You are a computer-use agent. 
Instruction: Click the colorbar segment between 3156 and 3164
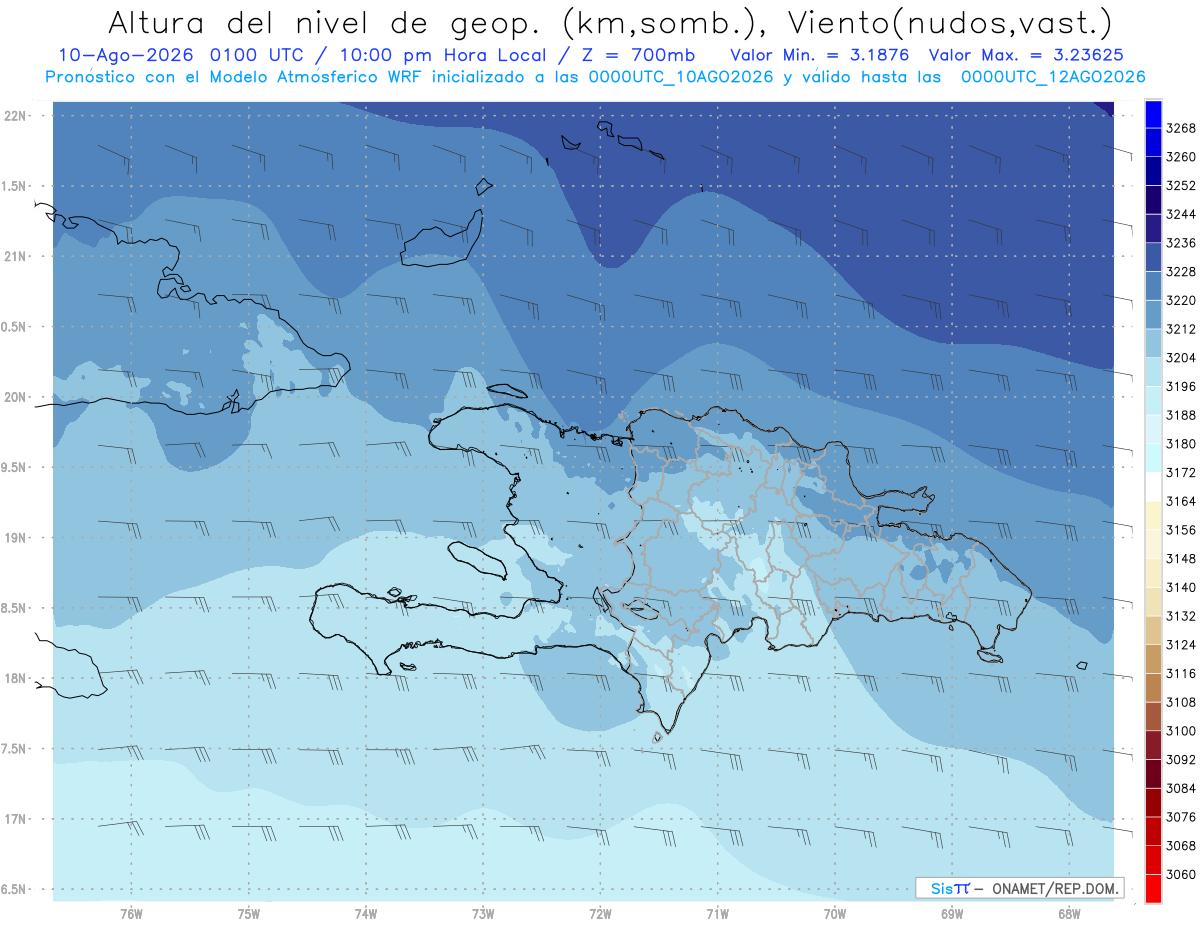(1152, 515)
